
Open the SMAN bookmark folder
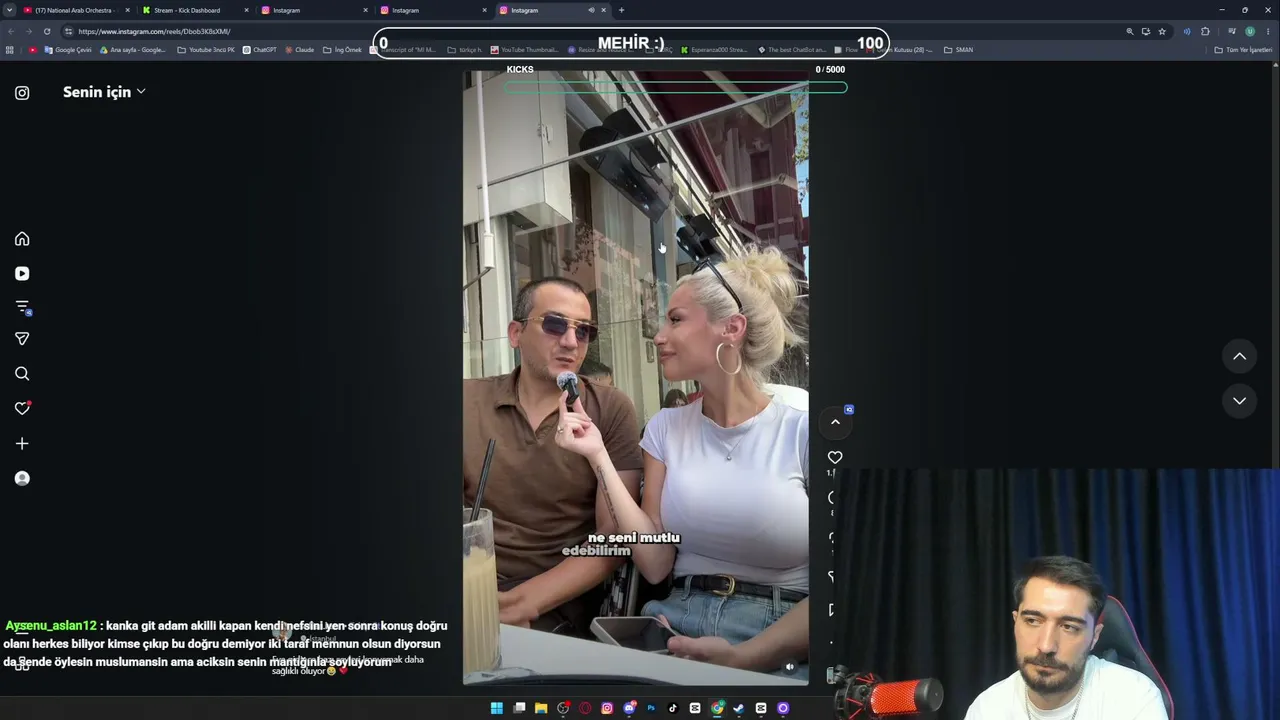tap(958, 50)
